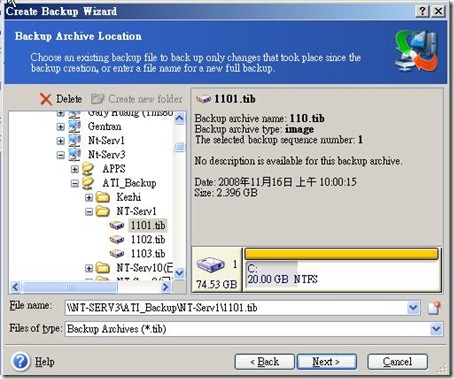
Task: Click the yellow disk usage bar
Action: pos(341,254)
